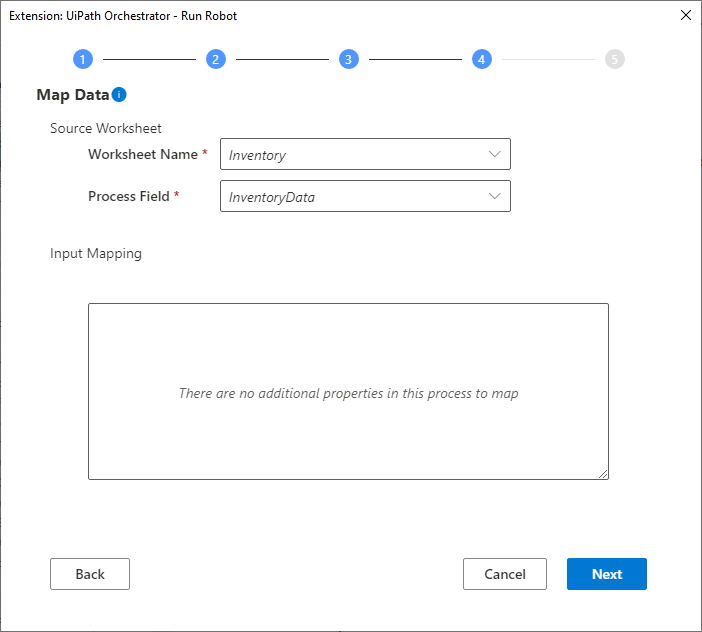Click the 'Worksheet Name' label
702x632 pixels.
143,154
